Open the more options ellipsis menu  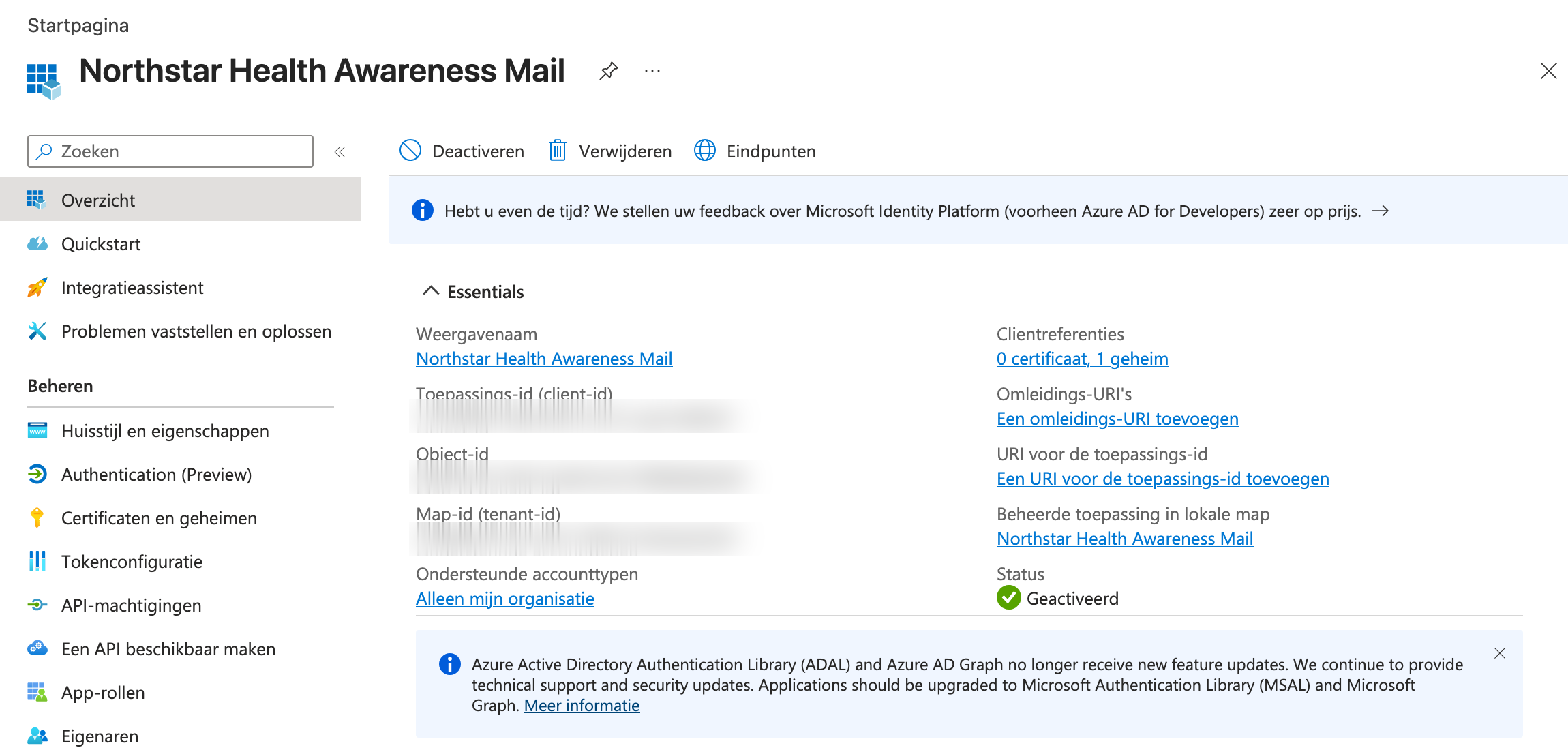(652, 71)
